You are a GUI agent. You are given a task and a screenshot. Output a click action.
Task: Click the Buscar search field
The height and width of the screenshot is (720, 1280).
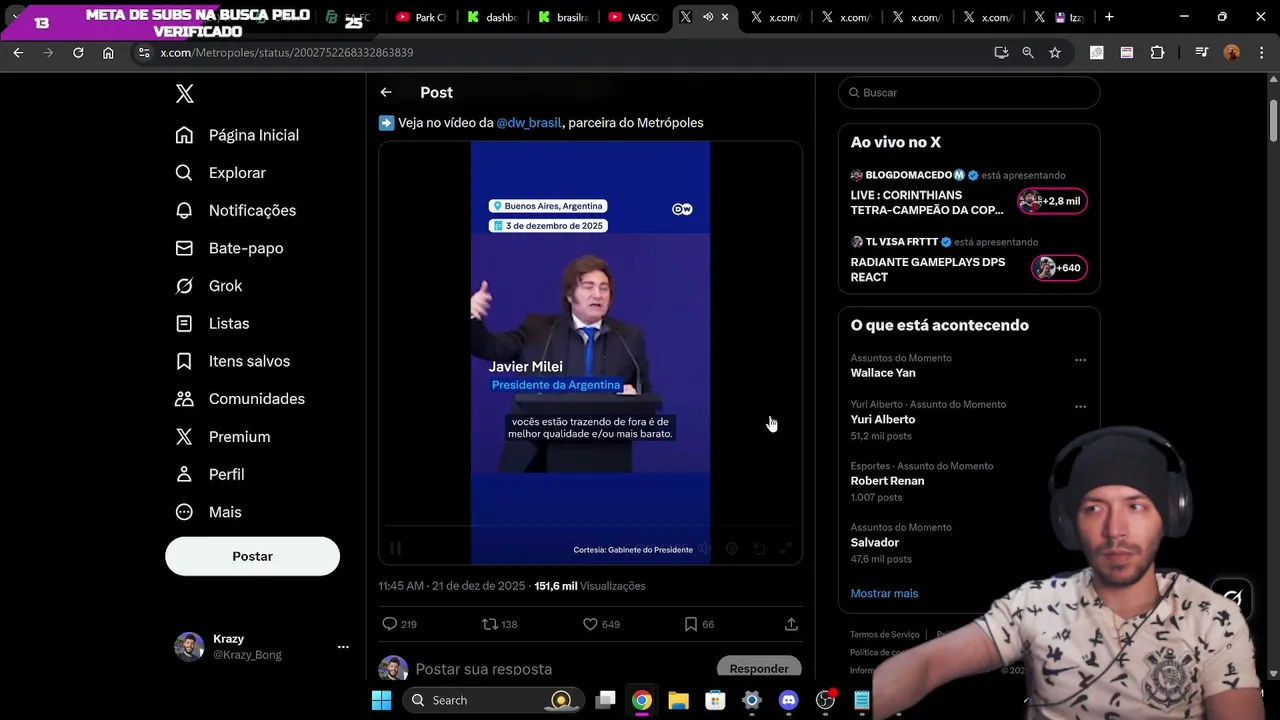point(969,92)
